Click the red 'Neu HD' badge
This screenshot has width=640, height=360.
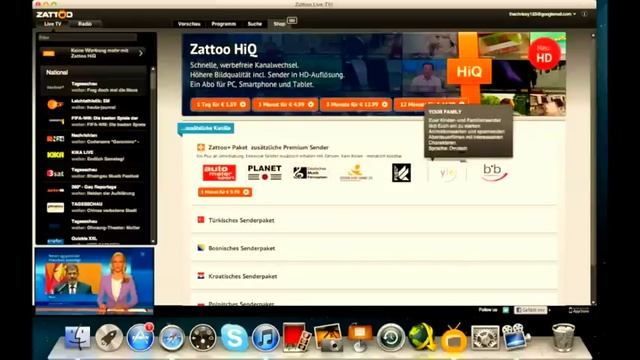544,54
